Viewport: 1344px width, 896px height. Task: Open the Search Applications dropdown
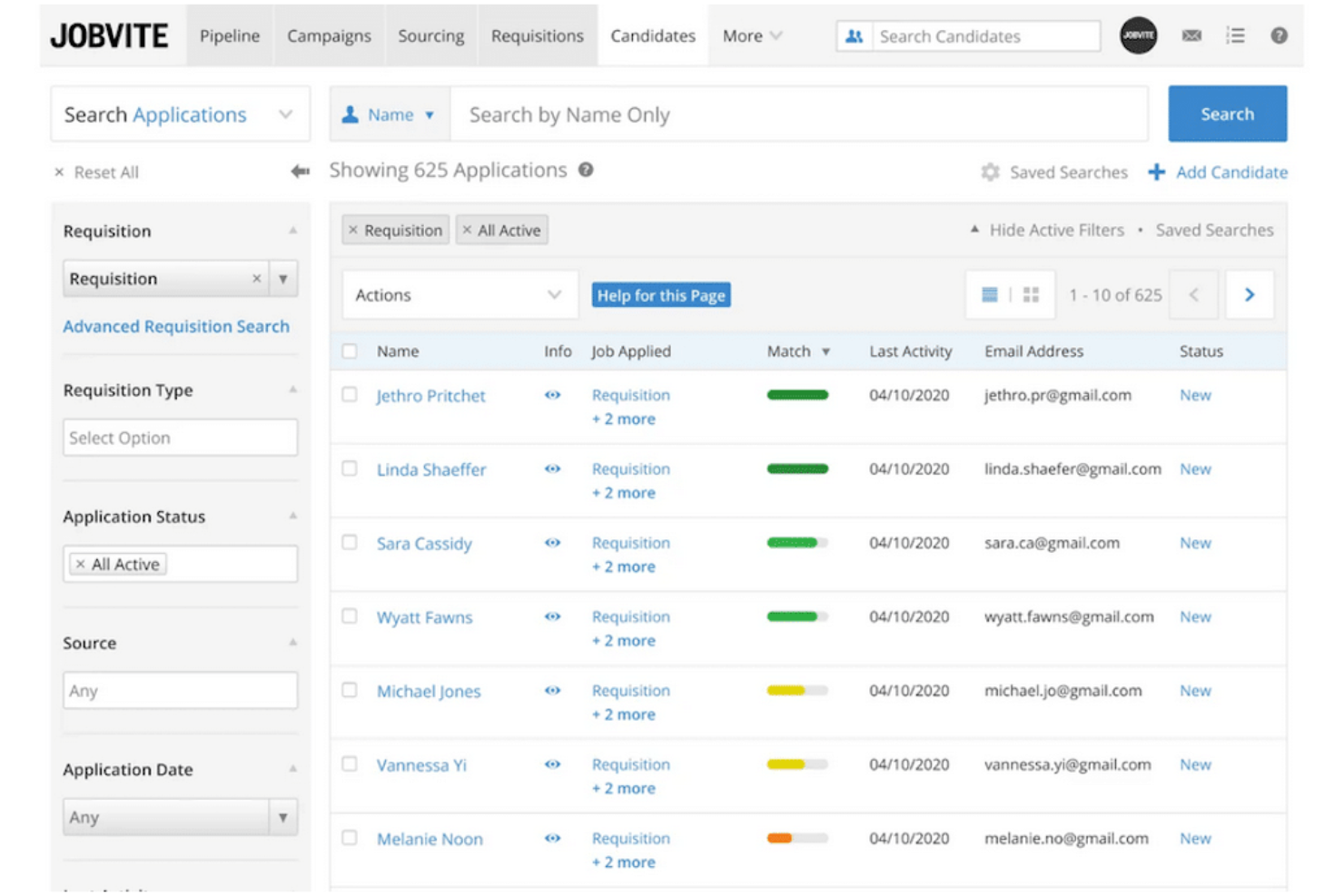(180, 114)
